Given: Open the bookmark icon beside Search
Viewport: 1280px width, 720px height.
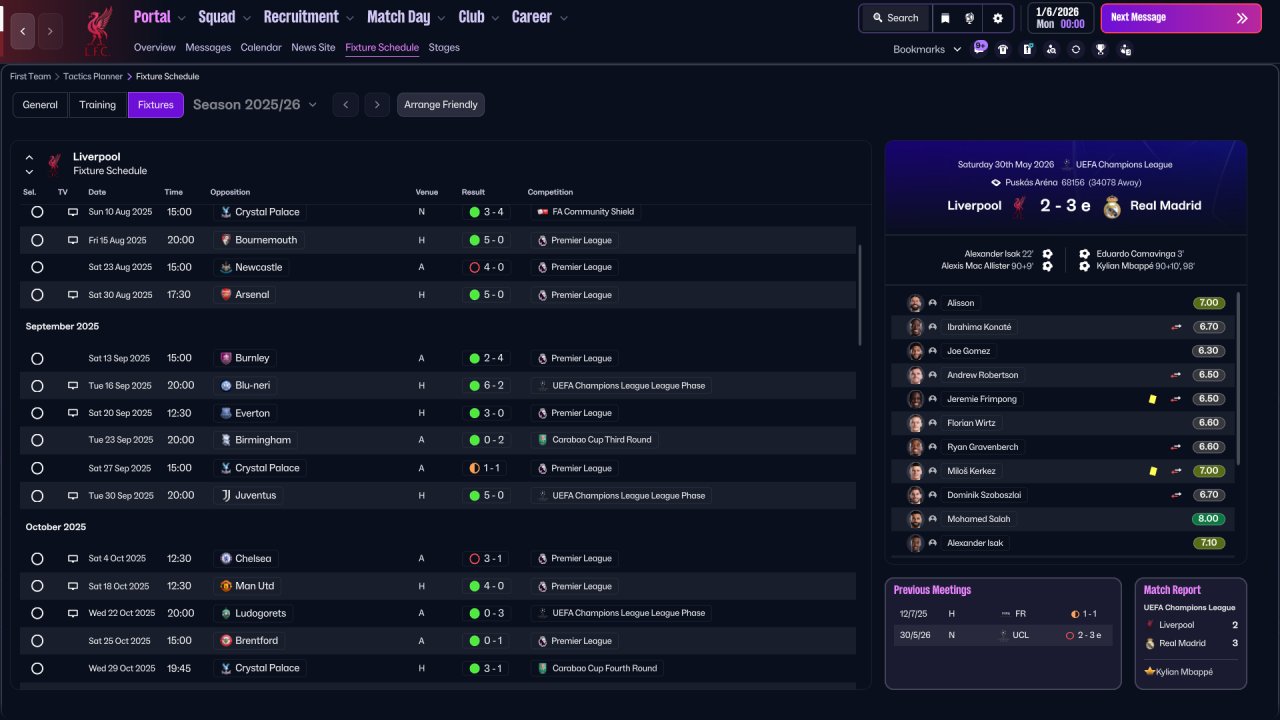Looking at the screenshot, I should point(945,18).
